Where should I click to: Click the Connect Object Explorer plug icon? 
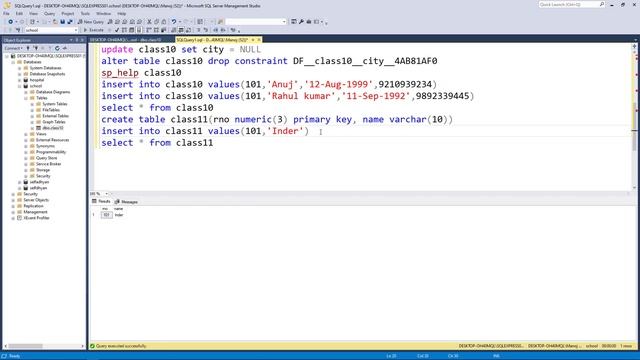(28, 48)
